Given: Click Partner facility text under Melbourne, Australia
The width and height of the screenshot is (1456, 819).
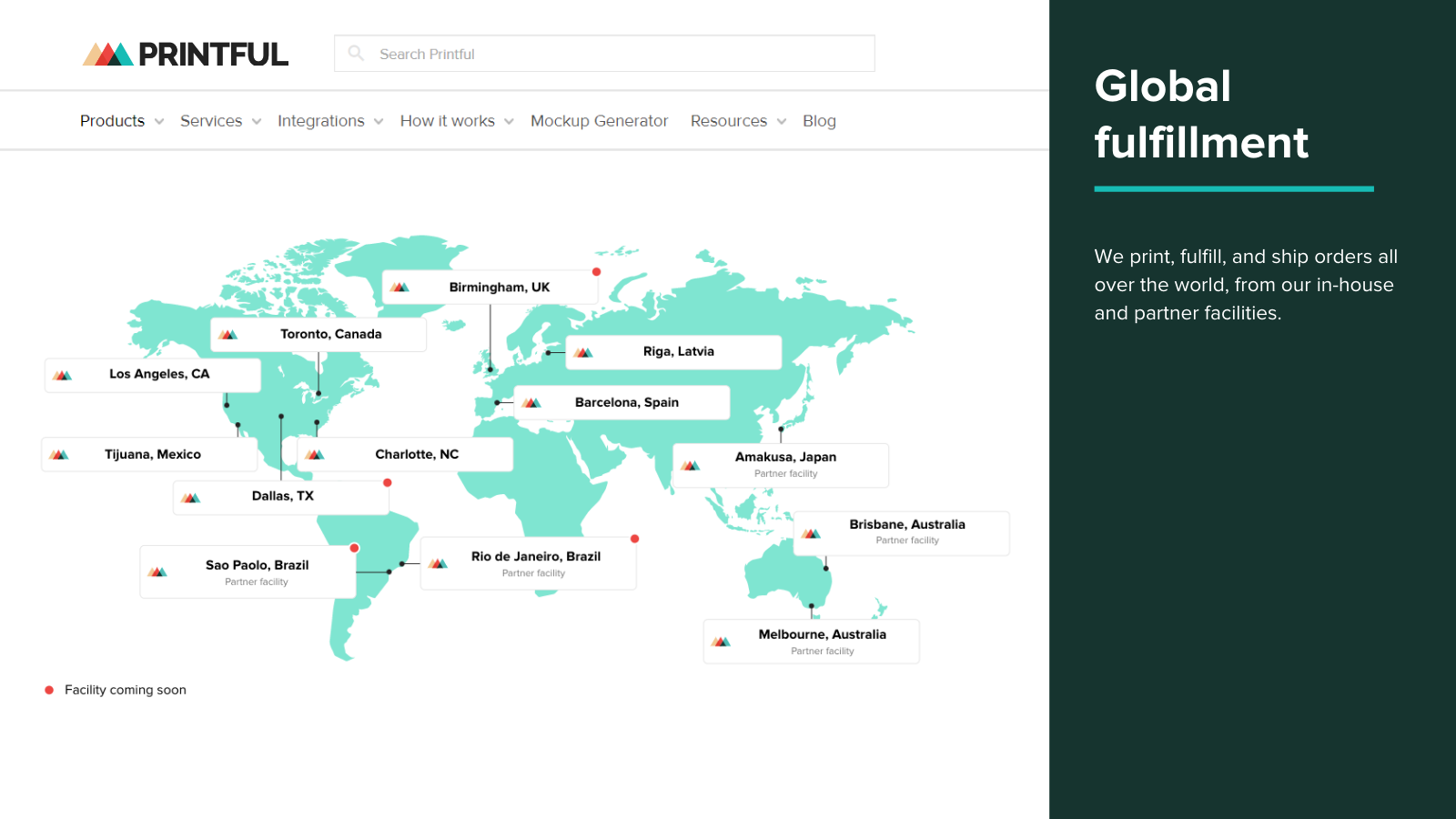Looking at the screenshot, I should tap(823, 651).
